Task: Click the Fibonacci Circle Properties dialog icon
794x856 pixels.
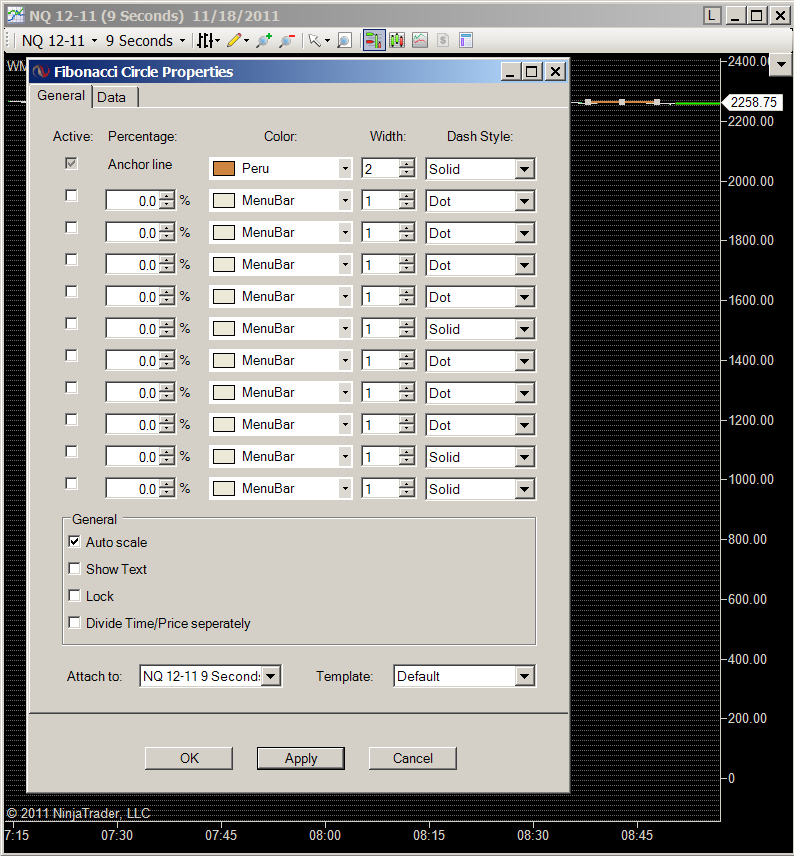Action: tap(41, 72)
